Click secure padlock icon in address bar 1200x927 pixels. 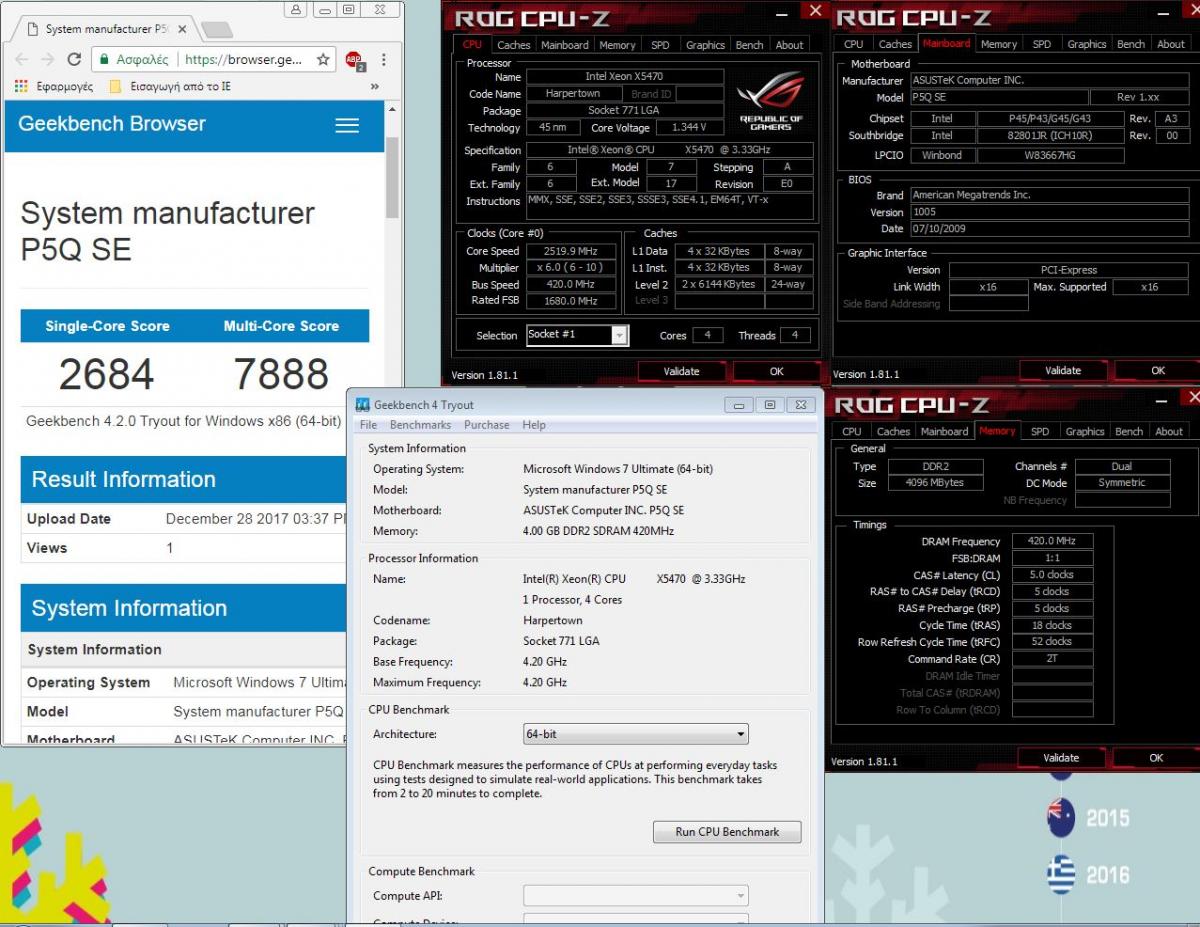(x=105, y=60)
